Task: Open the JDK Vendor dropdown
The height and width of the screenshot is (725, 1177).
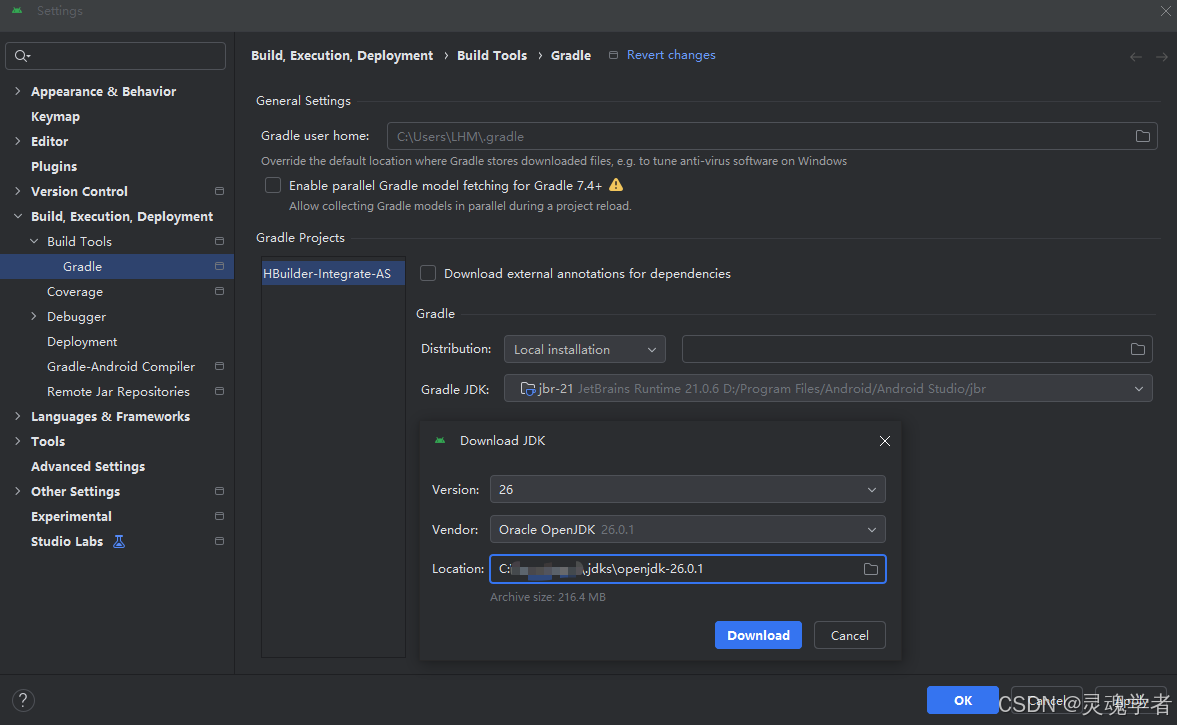Action: 688,529
